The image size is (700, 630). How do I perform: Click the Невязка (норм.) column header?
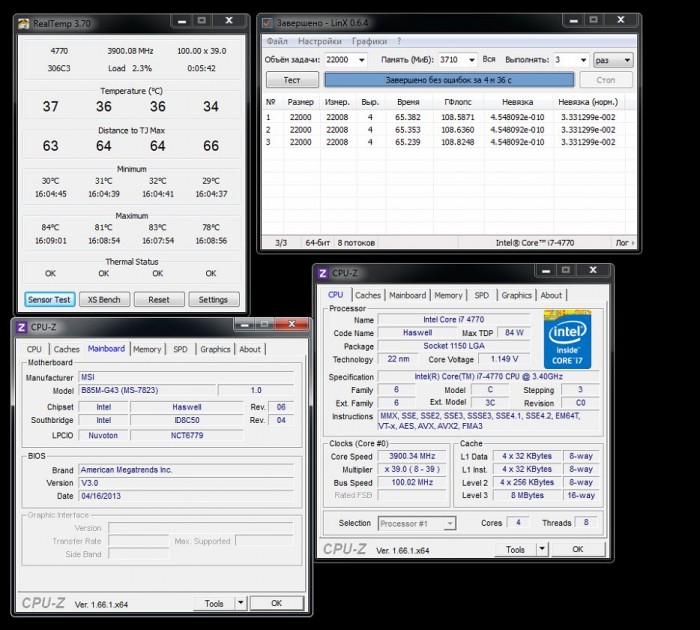pyautogui.click(x=588, y=102)
